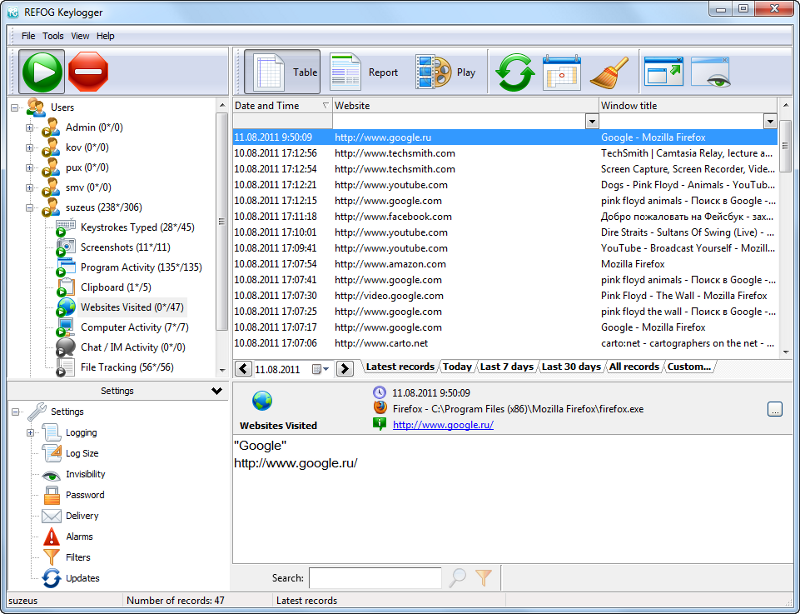800x614 pixels.
Task: Select the Last 7 days tab
Action: pyautogui.click(x=507, y=367)
